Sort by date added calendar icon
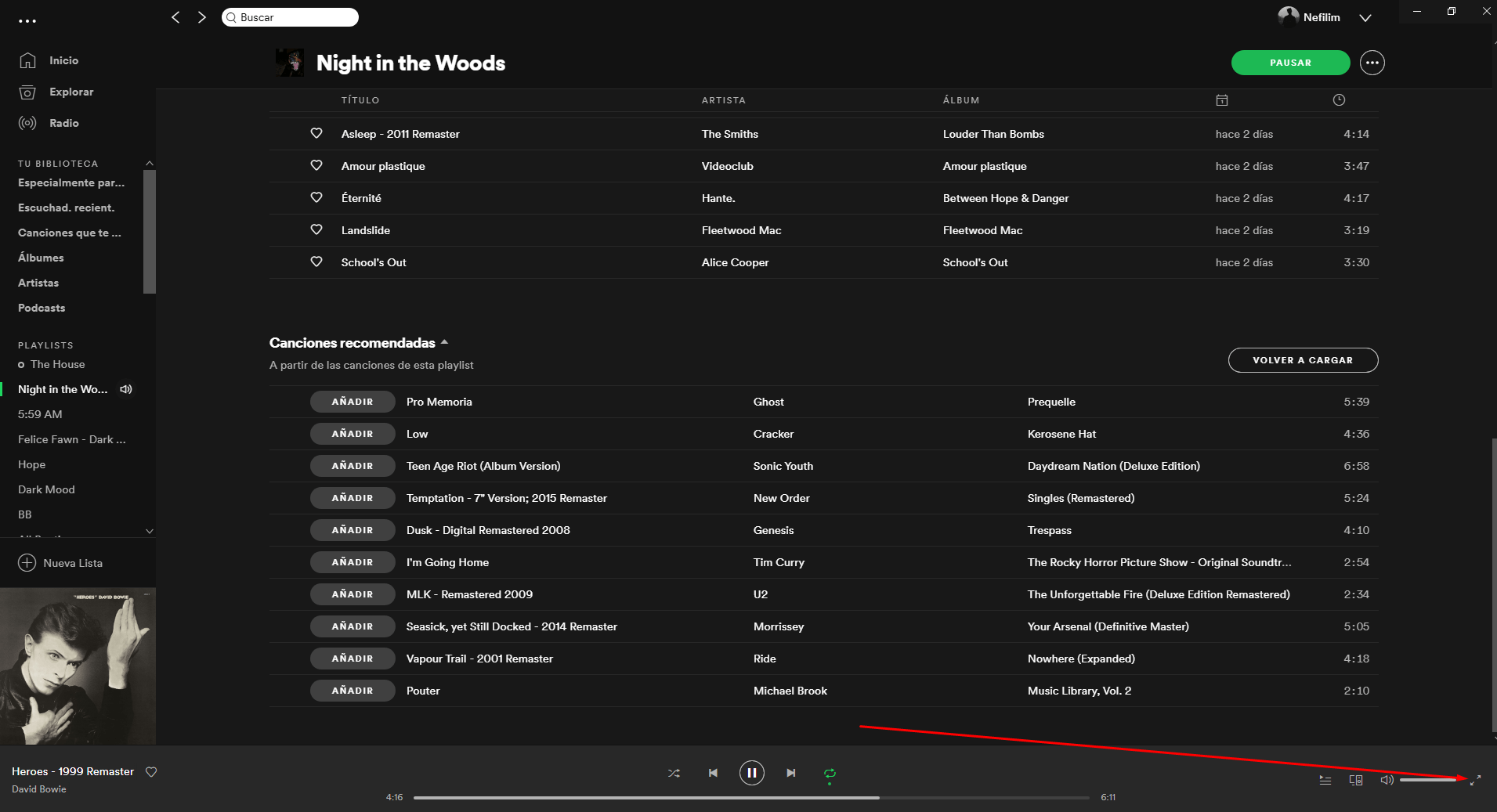Image resolution: width=1497 pixels, height=812 pixels. pyautogui.click(x=1222, y=100)
